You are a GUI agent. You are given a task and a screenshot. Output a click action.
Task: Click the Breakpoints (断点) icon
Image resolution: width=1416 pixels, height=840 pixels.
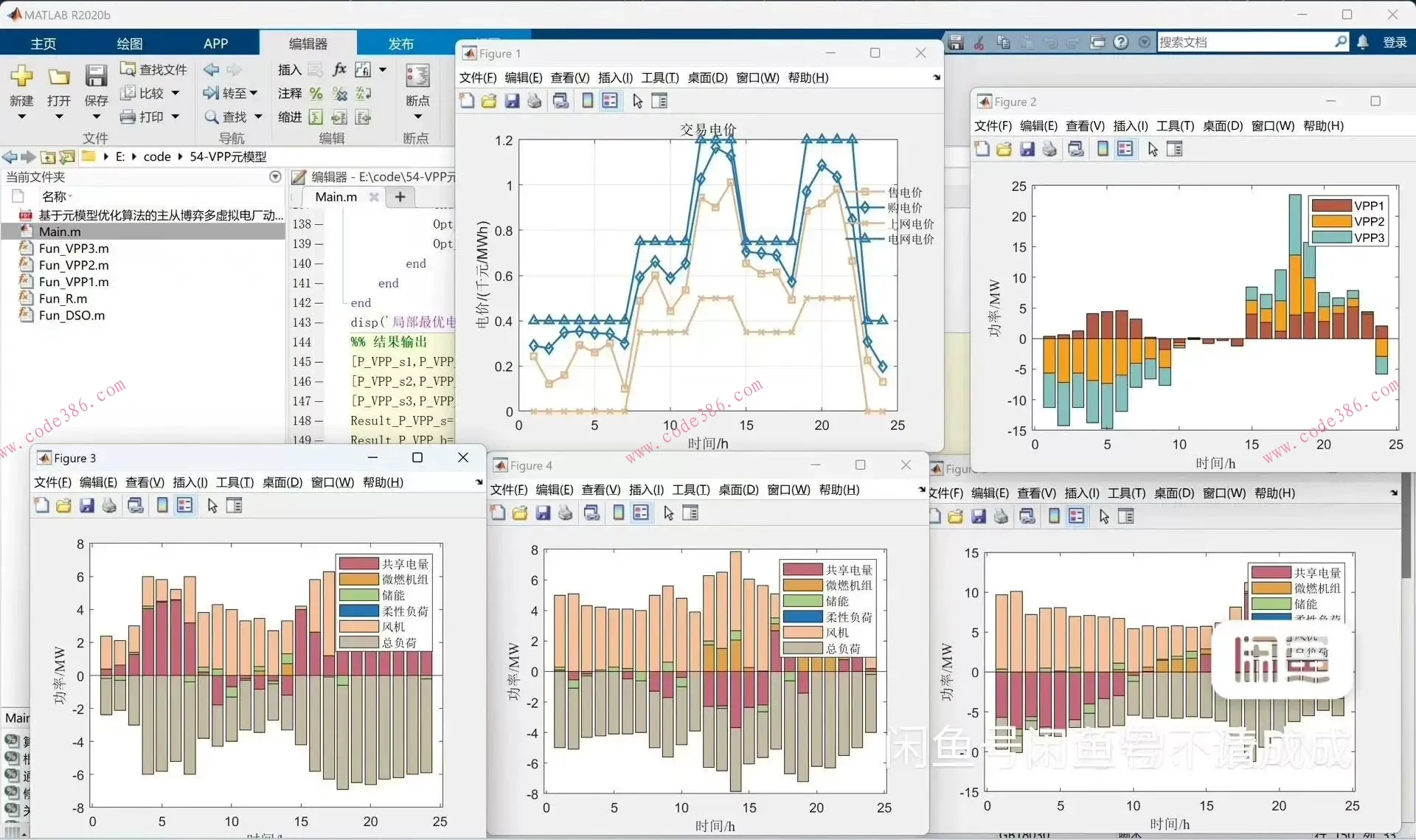coord(417,77)
